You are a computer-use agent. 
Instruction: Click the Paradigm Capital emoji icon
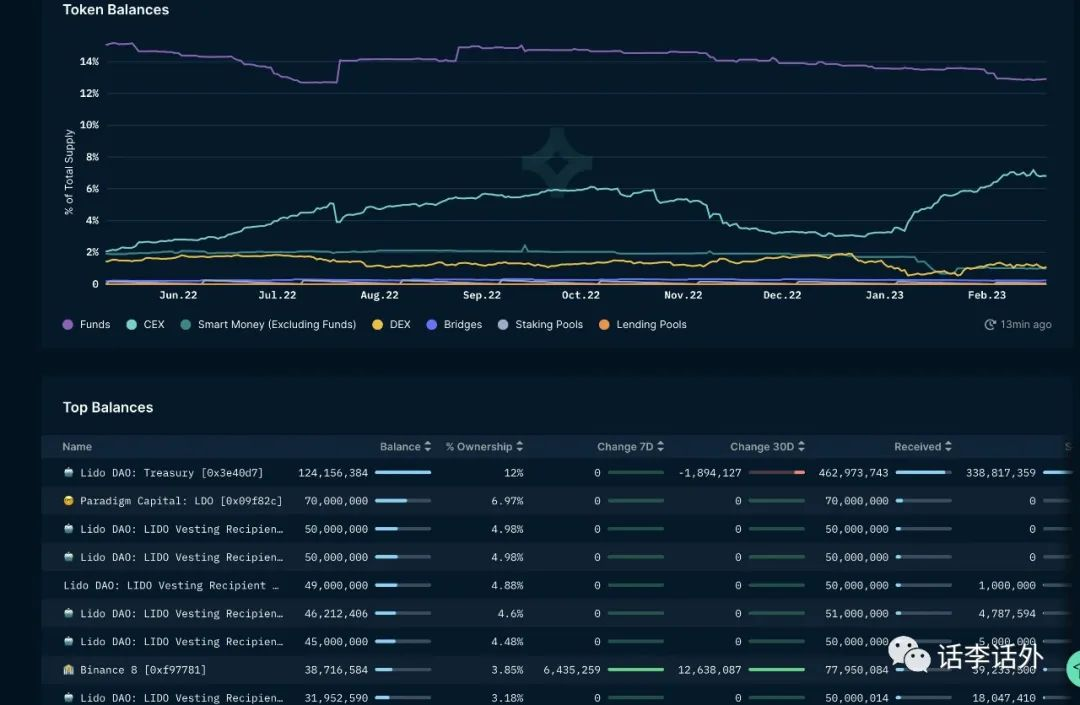[68, 501]
